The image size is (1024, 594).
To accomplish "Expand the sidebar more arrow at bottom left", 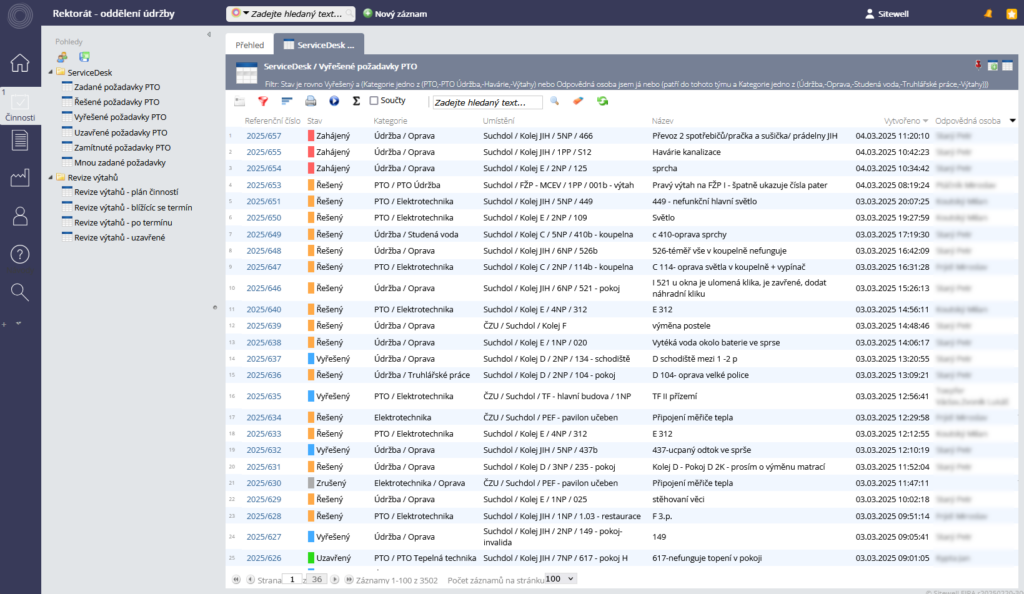I will 18,323.
